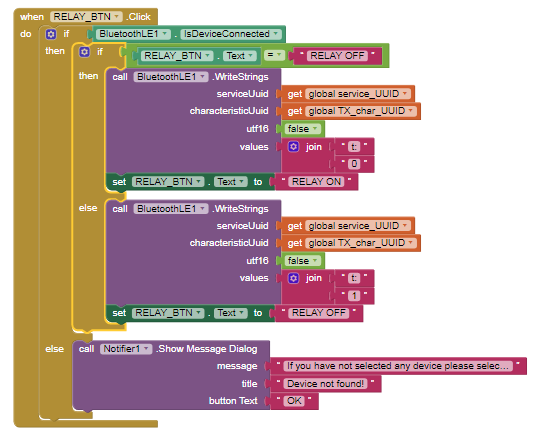Open second global TX_char_UUID variable dropdown

[x=410, y=243]
